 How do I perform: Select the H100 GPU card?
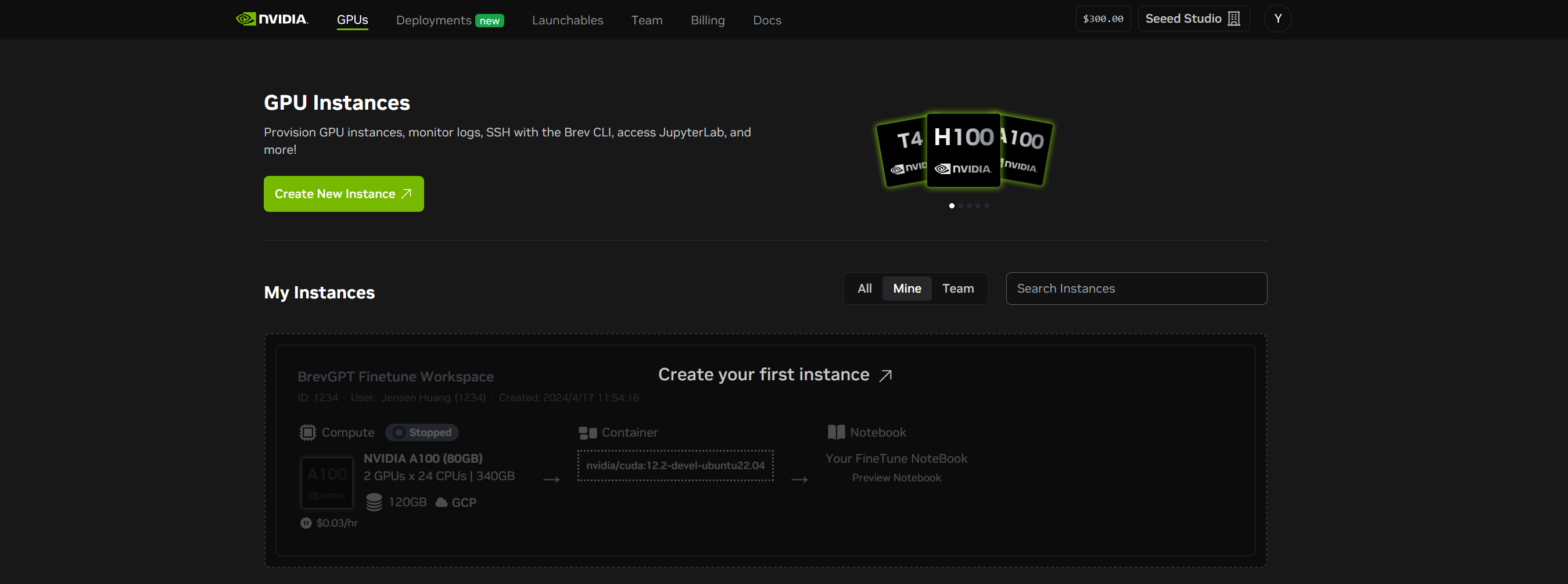point(963,150)
